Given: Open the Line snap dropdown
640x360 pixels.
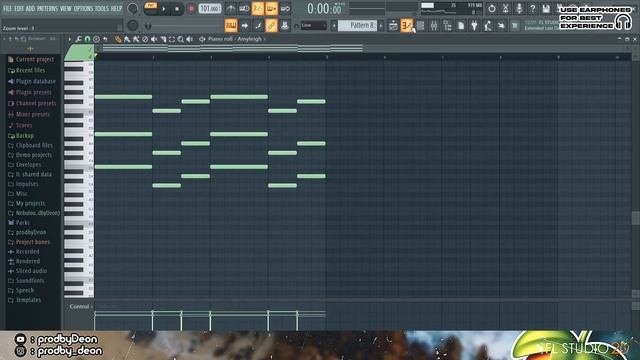Looking at the screenshot, I should [x=313, y=25].
